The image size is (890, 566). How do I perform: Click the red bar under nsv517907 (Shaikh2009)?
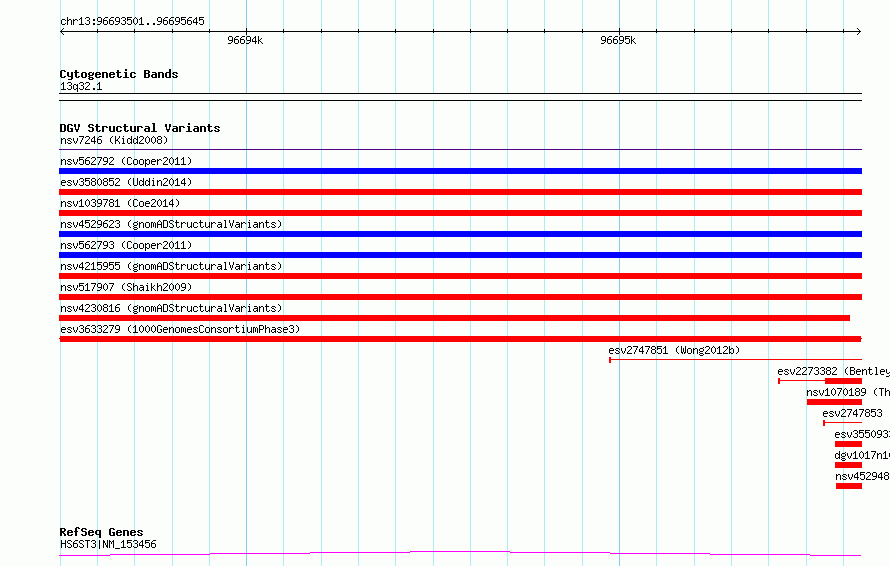point(460,297)
